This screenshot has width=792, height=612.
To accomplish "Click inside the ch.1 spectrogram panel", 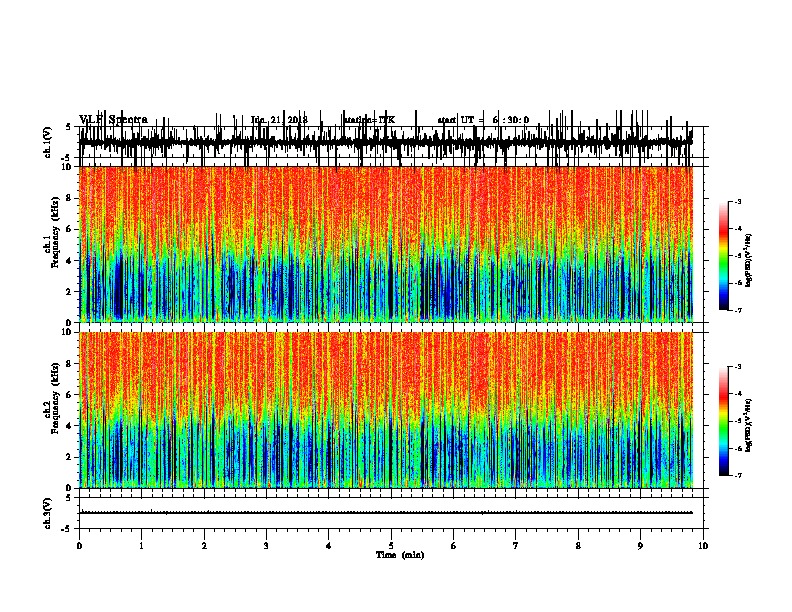I will click(x=386, y=244).
